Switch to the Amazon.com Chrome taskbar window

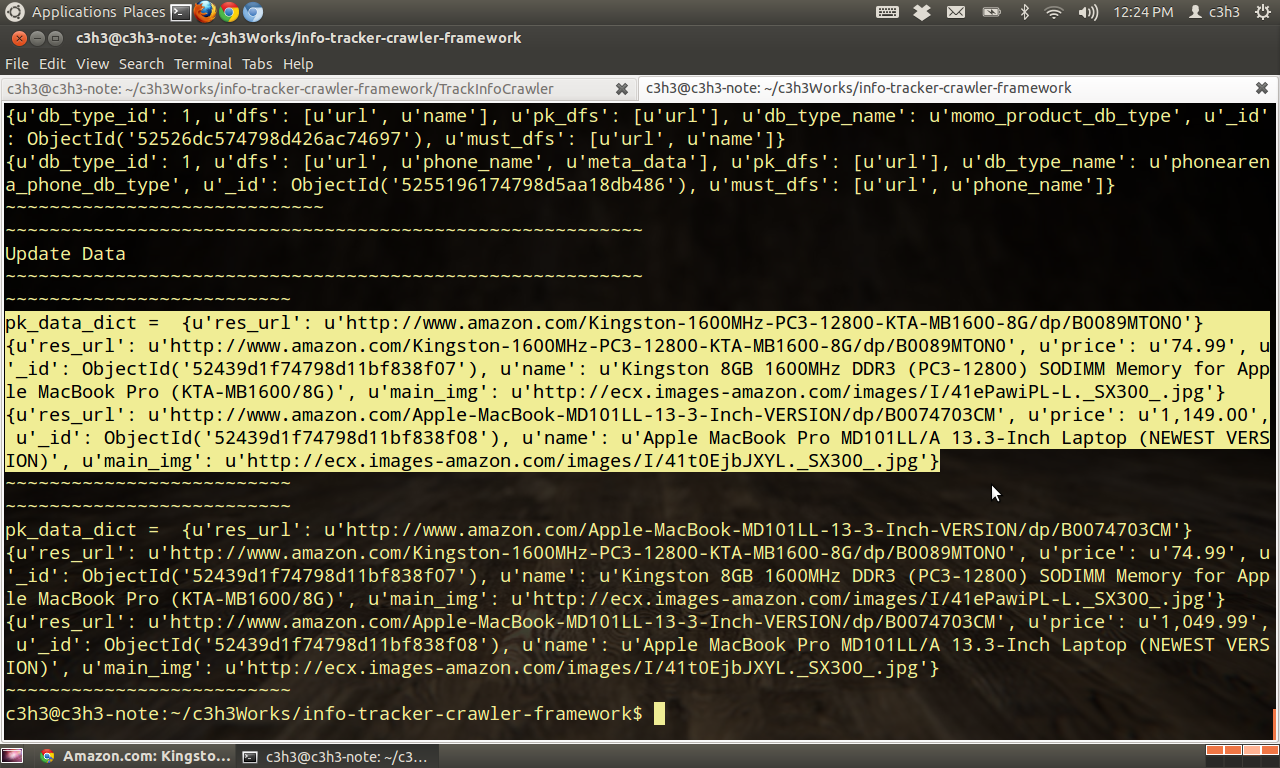[x=135, y=756]
